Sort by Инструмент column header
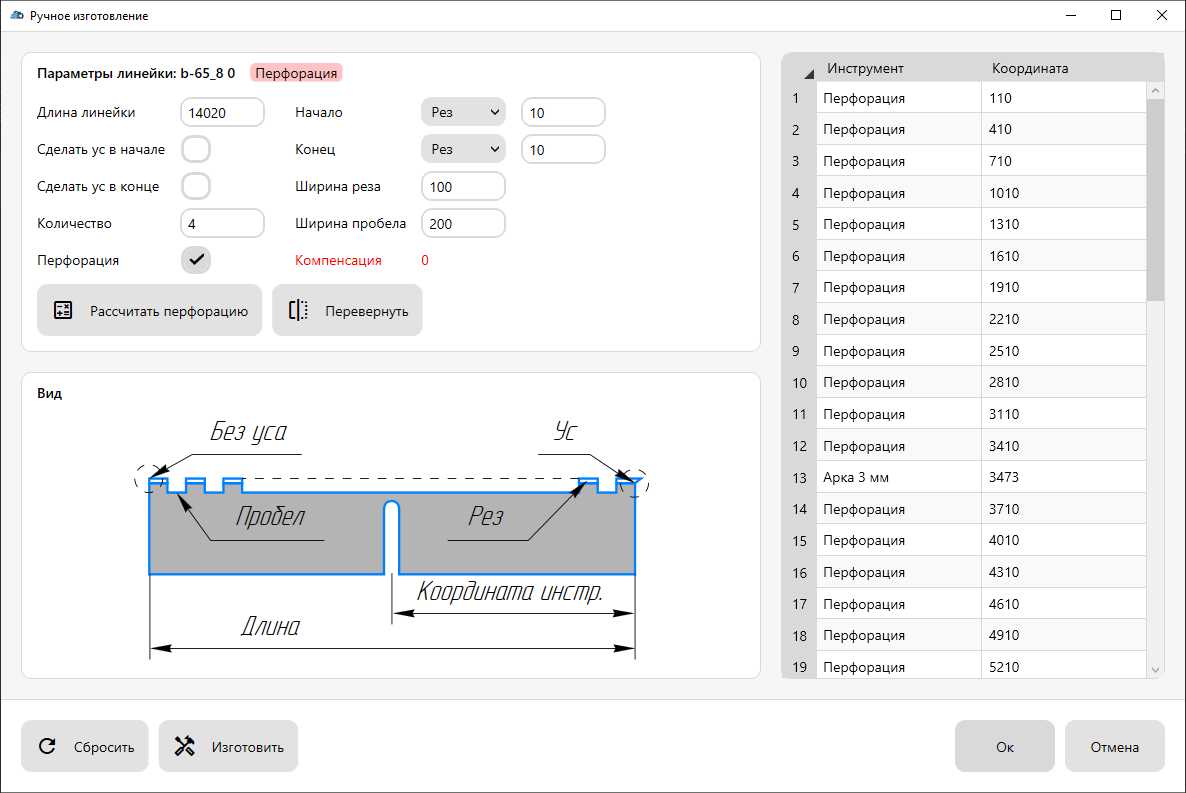1186x793 pixels. 865,68
